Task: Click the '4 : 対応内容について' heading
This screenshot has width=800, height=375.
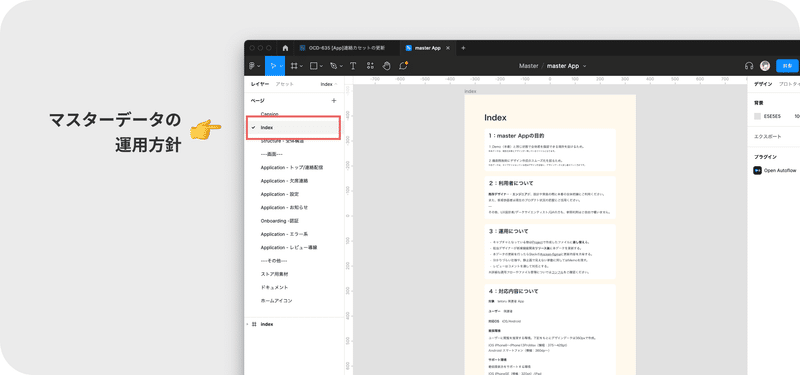Action: click(x=513, y=291)
